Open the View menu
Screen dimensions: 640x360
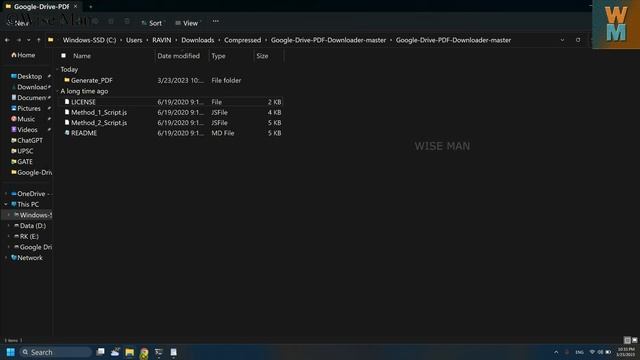pyautogui.click(x=187, y=23)
